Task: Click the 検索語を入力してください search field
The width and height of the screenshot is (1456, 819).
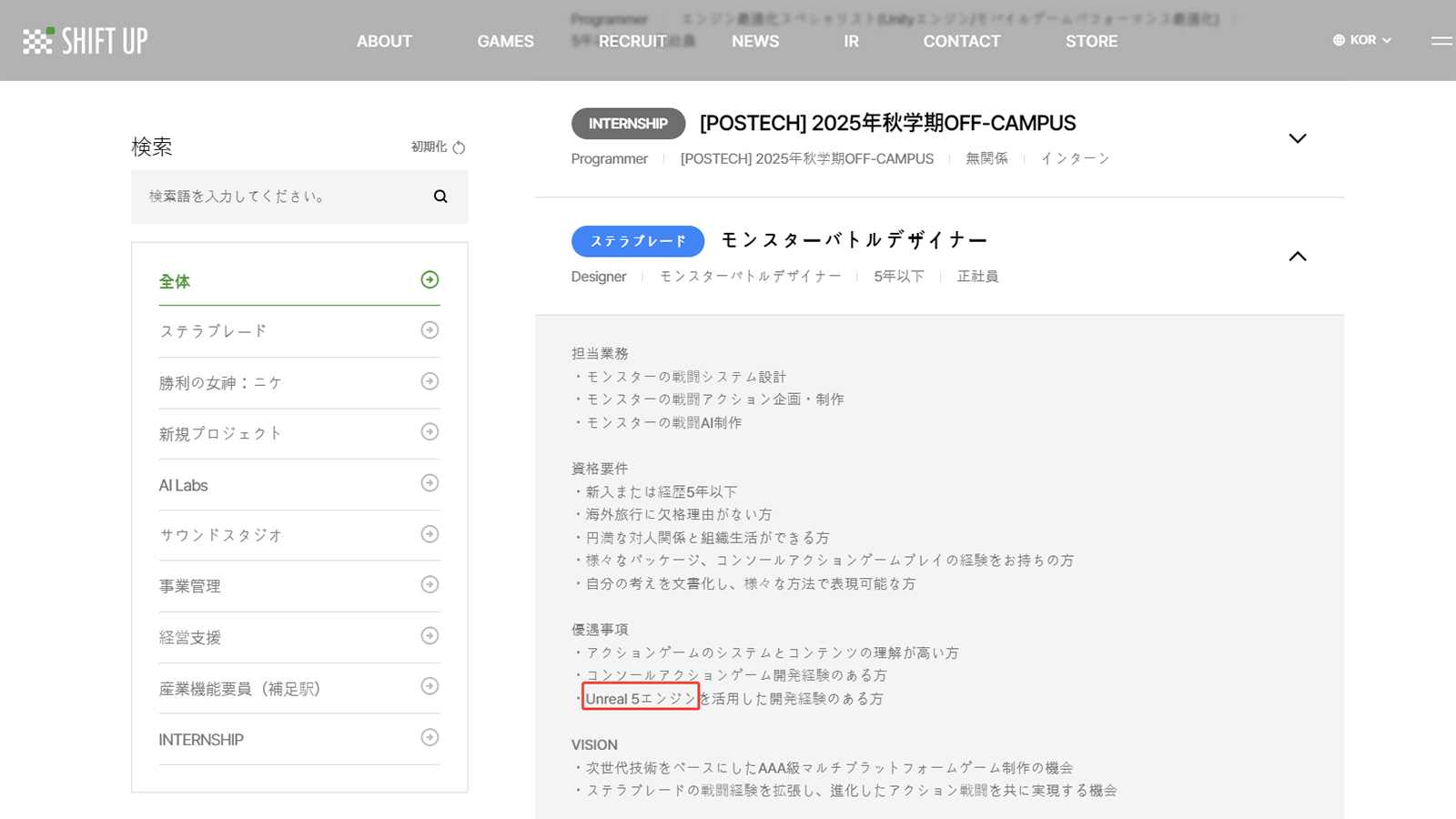Action: pos(273,196)
